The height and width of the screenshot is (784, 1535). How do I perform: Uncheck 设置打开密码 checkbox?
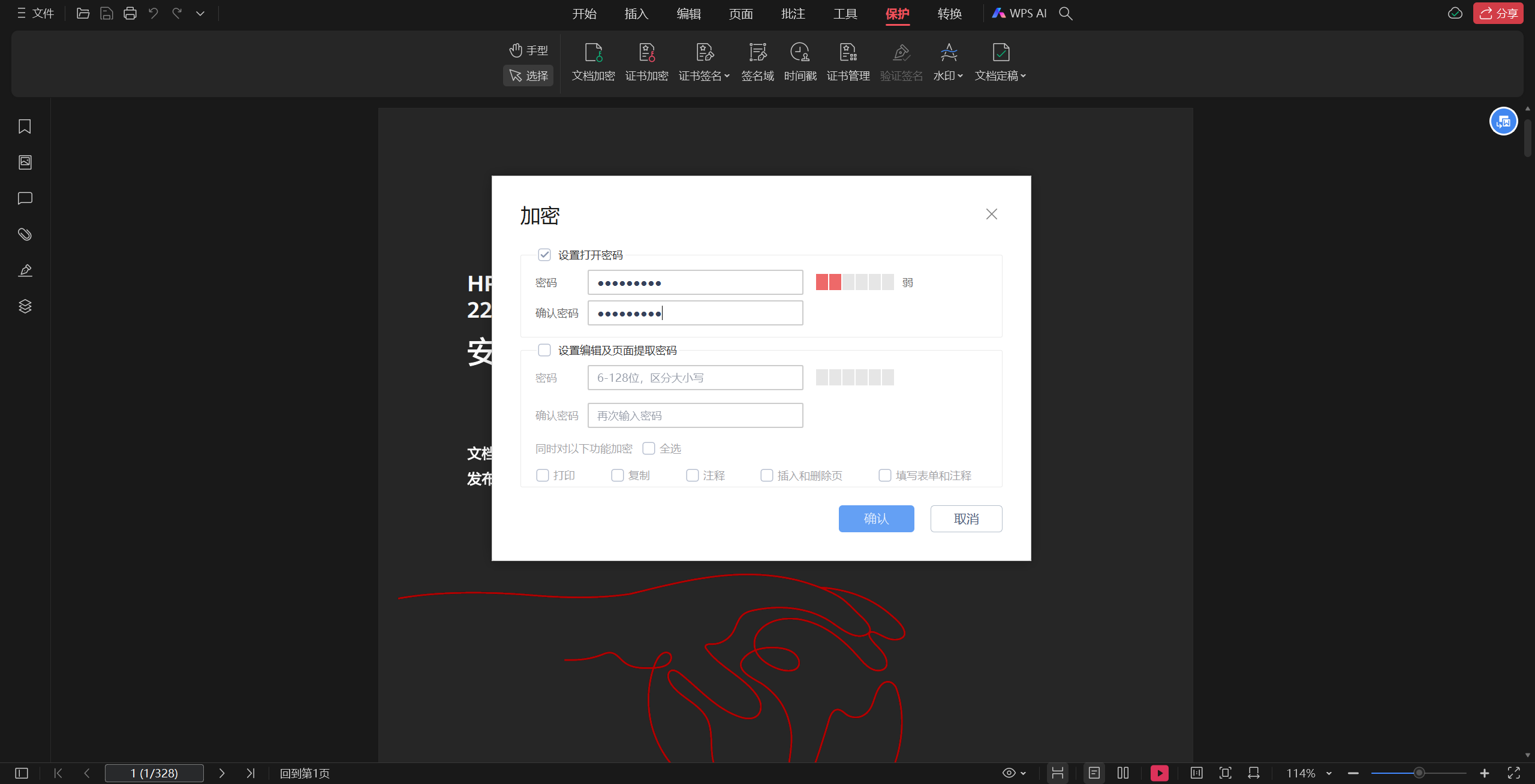pyautogui.click(x=544, y=255)
